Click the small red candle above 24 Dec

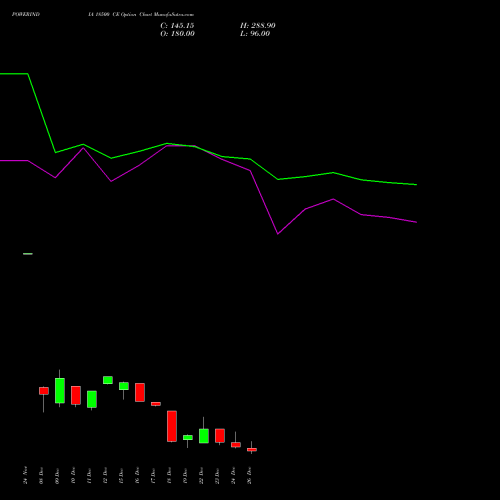[236, 445]
